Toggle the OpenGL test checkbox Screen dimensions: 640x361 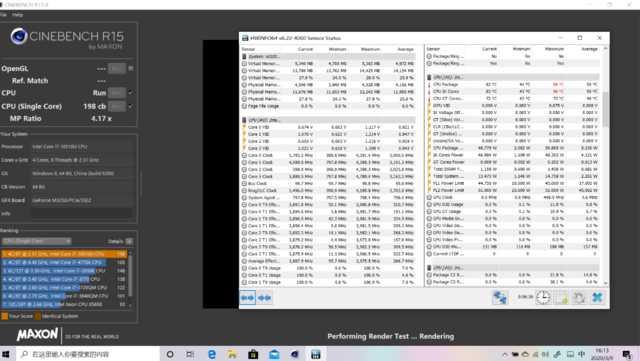point(131,69)
